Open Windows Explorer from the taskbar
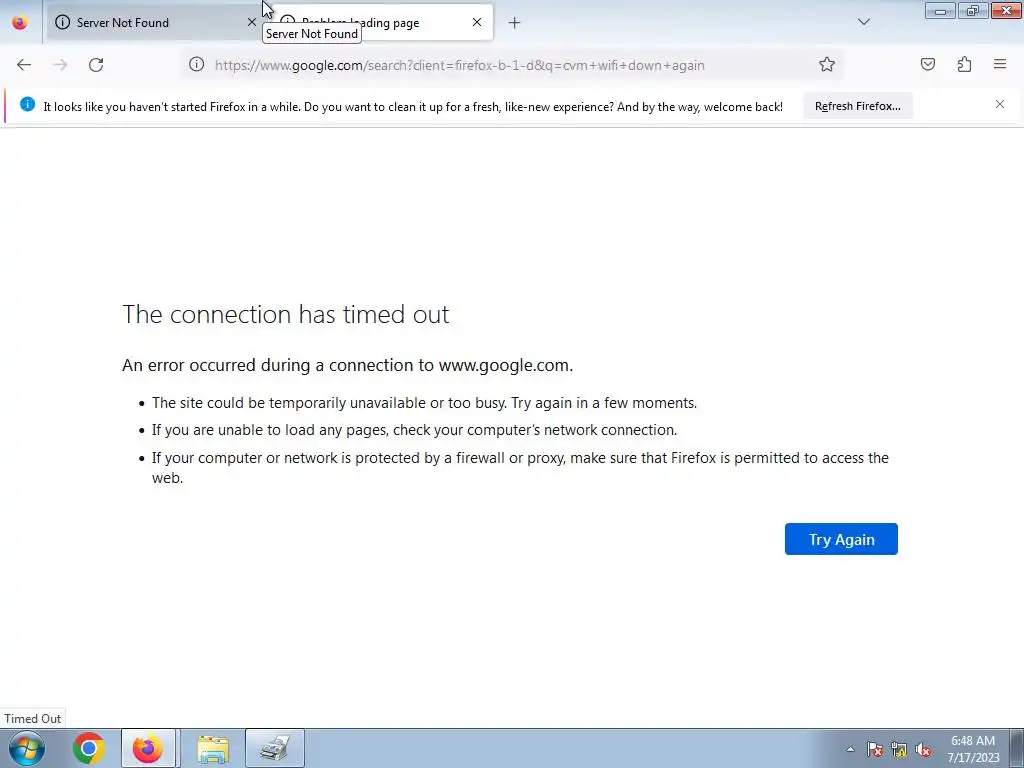 click(213, 748)
